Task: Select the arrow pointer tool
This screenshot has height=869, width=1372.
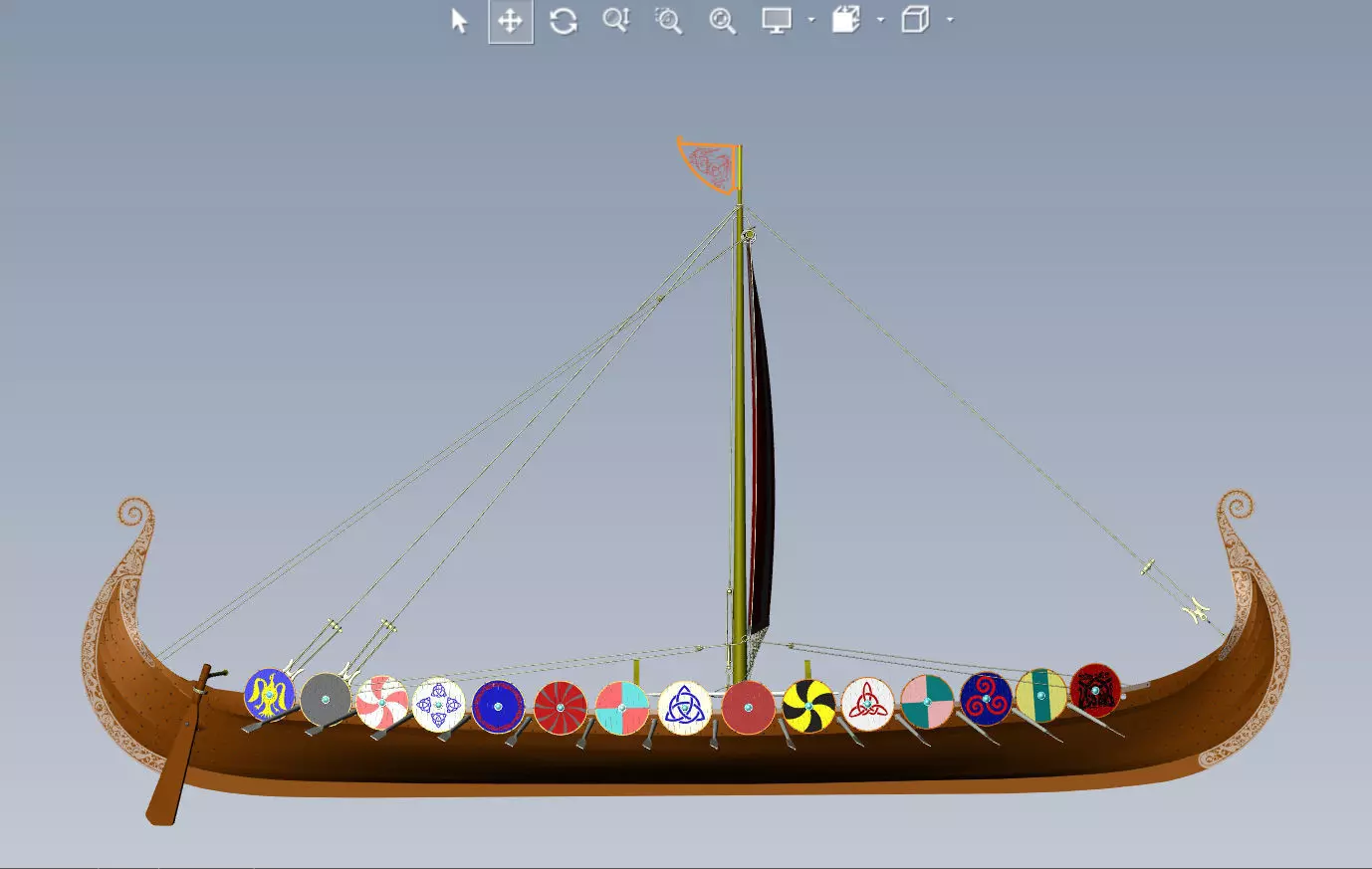Action: click(x=459, y=21)
